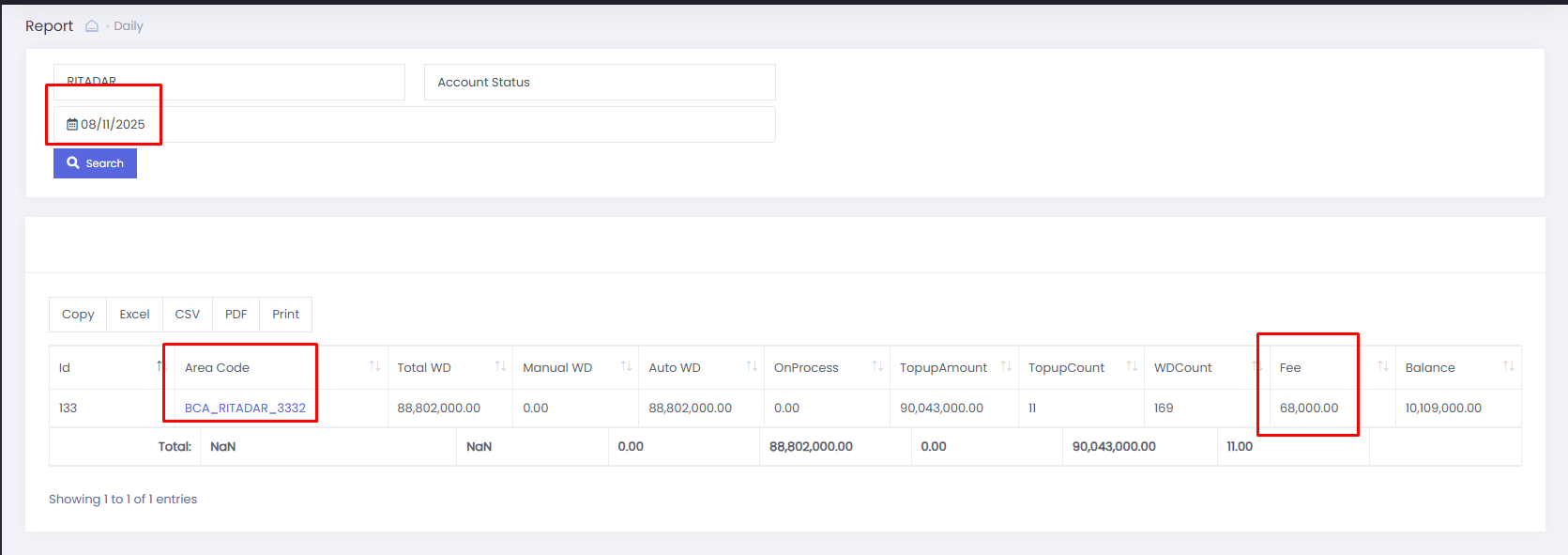The width and height of the screenshot is (1568, 555).
Task: Click the Total WD cell 88,802,000.00 in row 133
Action: point(438,409)
